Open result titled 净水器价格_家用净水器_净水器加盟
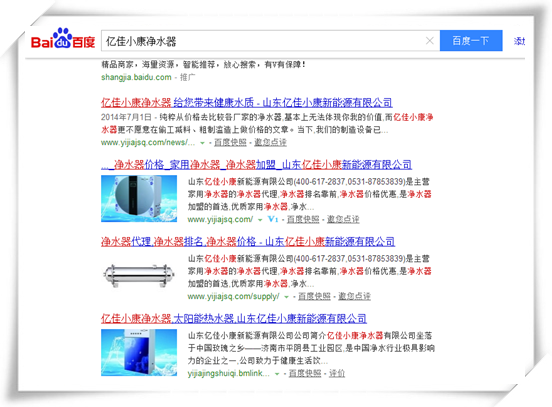552x407 pixels. pos(256,165)
